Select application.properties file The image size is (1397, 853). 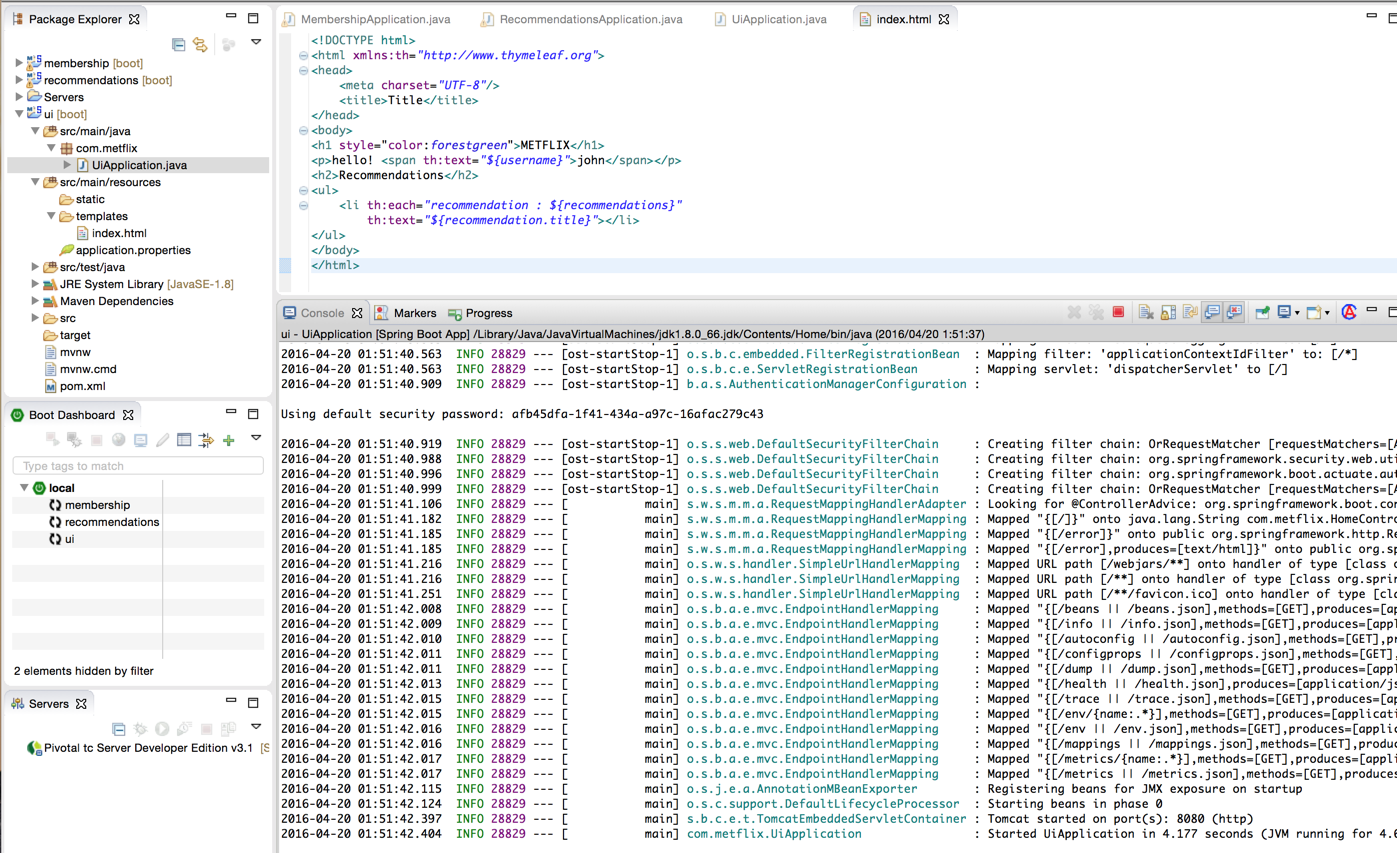click(x=133, y=250)
